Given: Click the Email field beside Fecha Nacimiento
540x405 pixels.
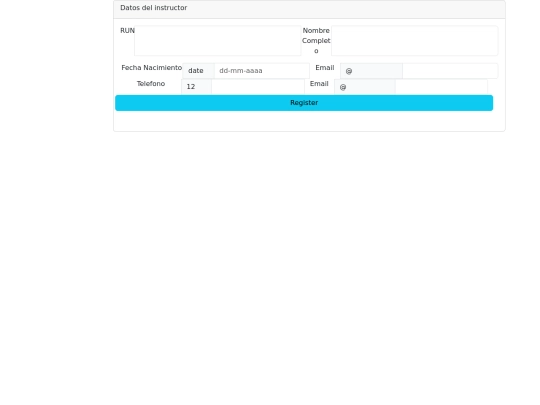Looking at the screenshot, I should pyautogui.click(x=450, y=71).
